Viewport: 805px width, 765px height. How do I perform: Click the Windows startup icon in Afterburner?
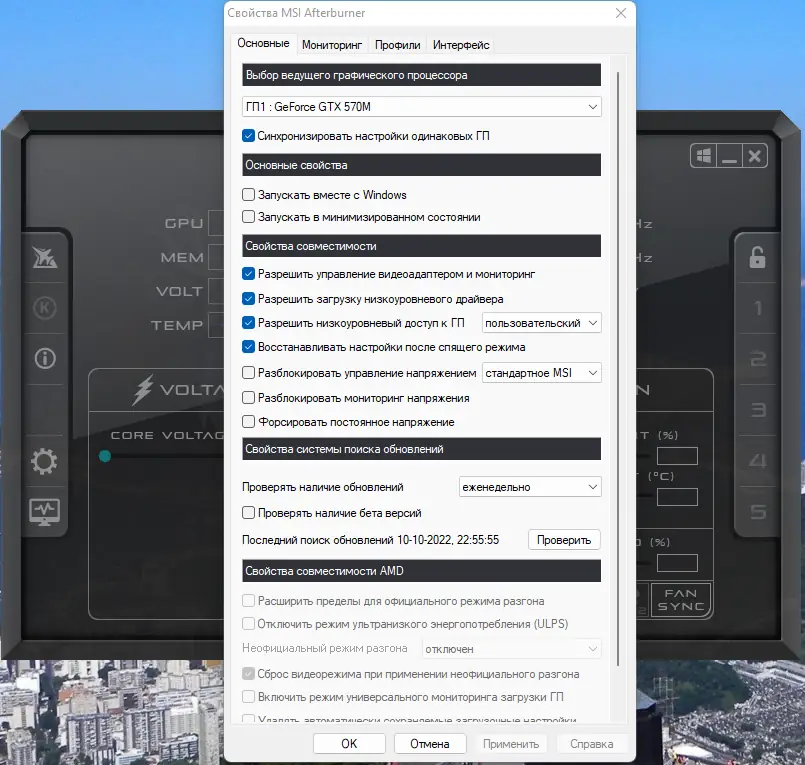[x=703, y=156]
